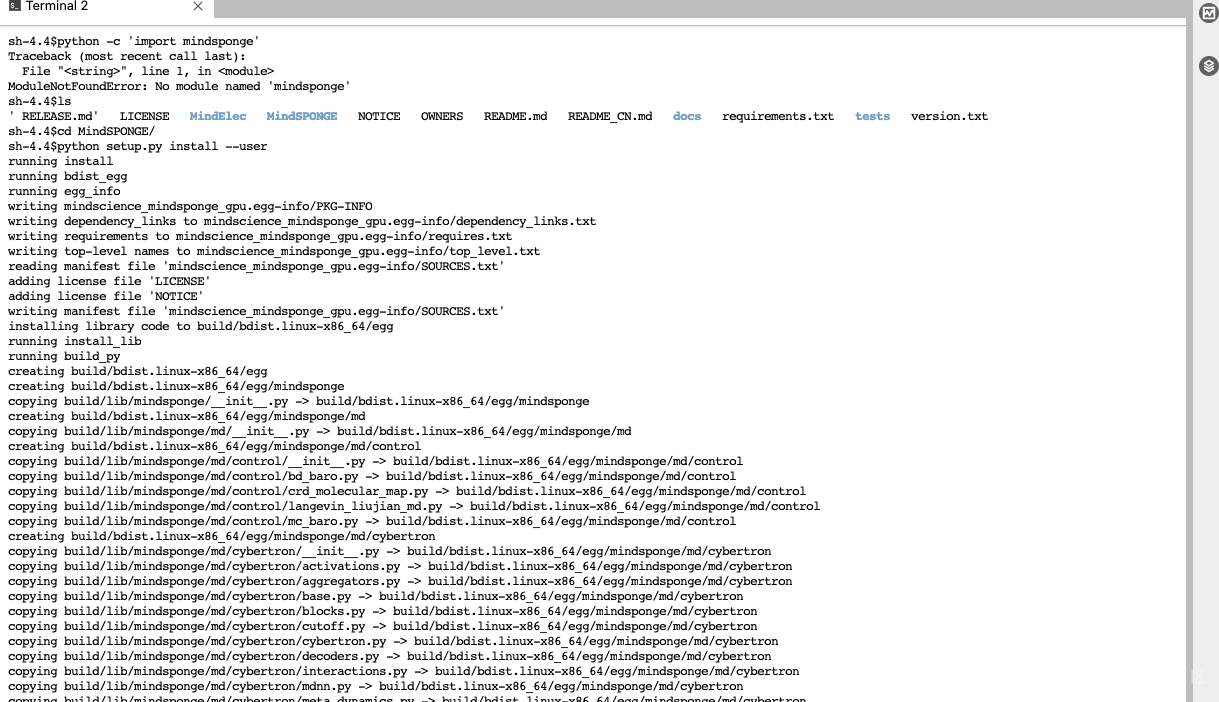Image resolution: width=1219 pixels, height=702 pixels.
Task: Click the LICENSE entry in the ls output
Action: [145, 116]
